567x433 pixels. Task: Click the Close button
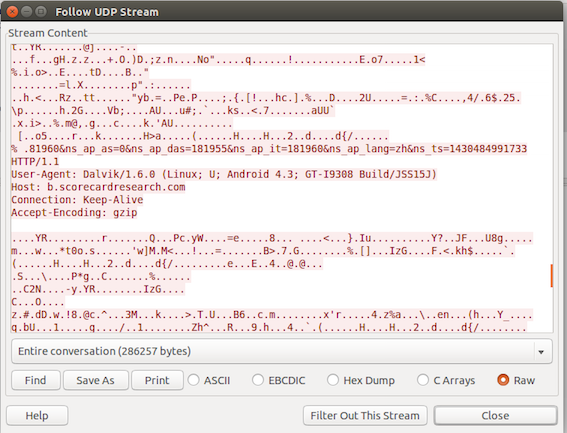[x=495, y=415]
